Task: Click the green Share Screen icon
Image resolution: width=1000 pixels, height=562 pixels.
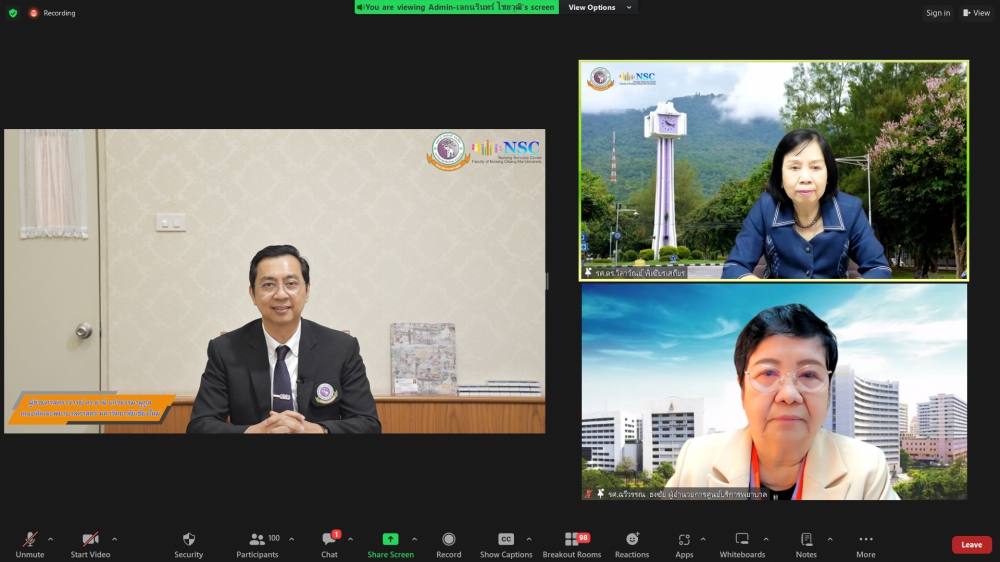Action: click(390, 540)
